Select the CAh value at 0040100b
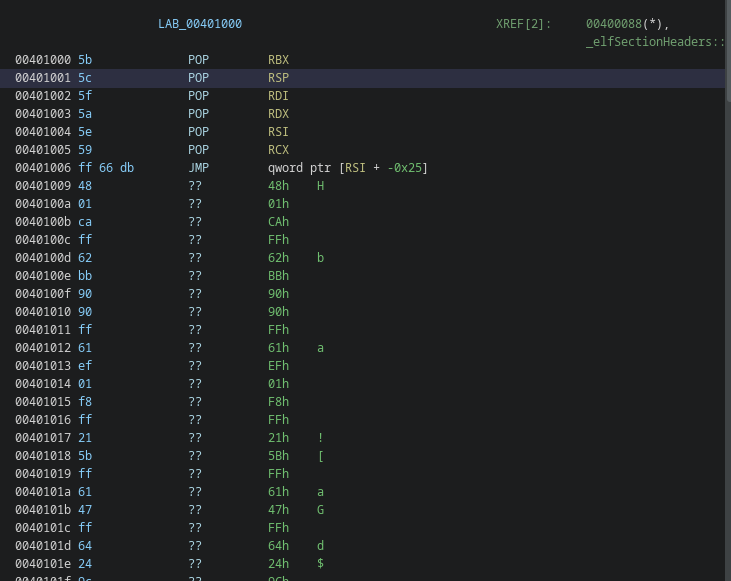This screenshot has width=731, height=581. point(278,222)
